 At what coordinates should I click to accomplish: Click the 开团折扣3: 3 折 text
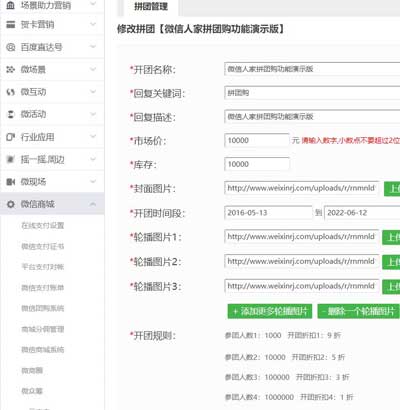tap(323, 377)
